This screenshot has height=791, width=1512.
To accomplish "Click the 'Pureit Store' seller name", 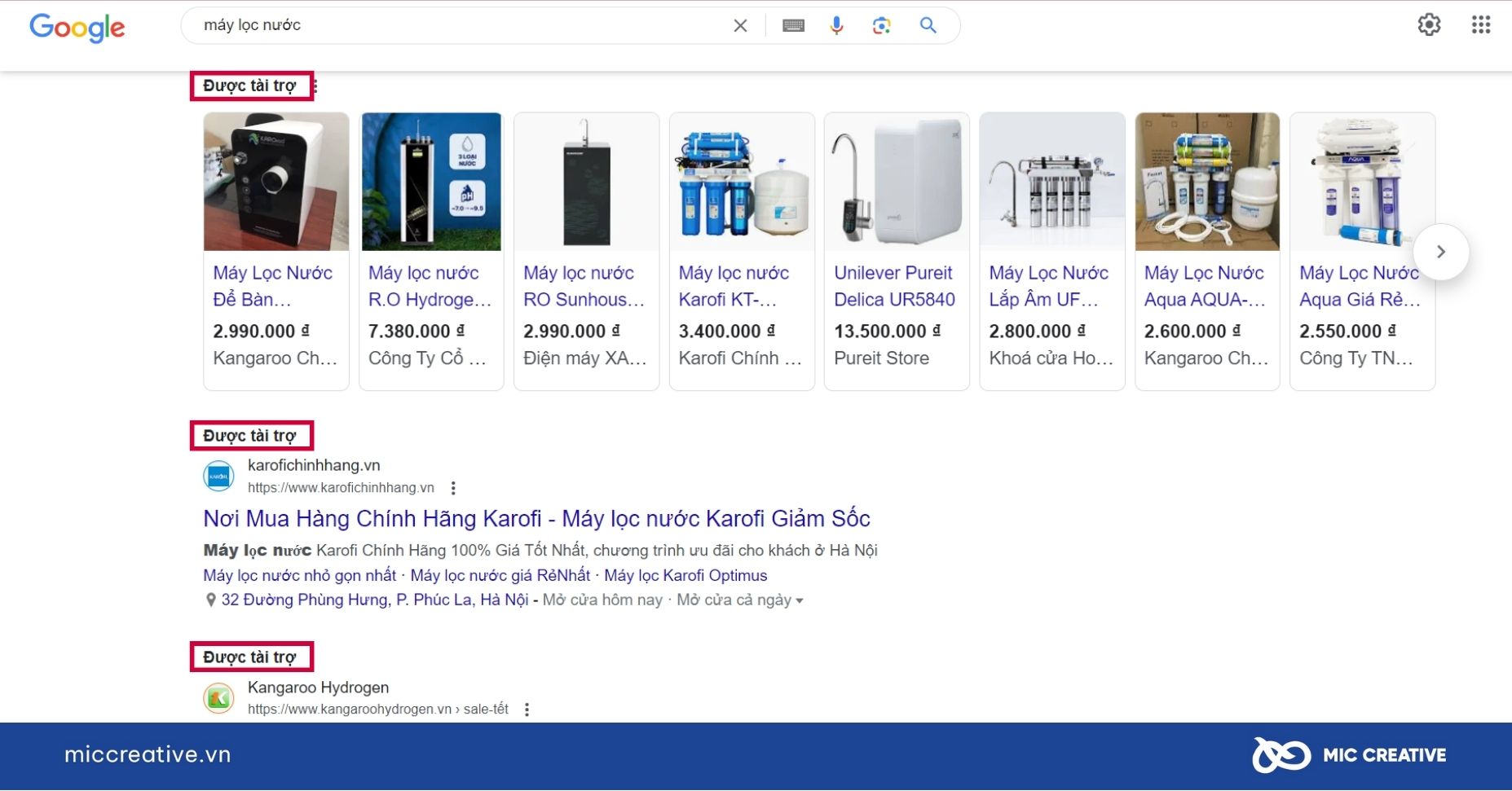I will tap(881, 358).
